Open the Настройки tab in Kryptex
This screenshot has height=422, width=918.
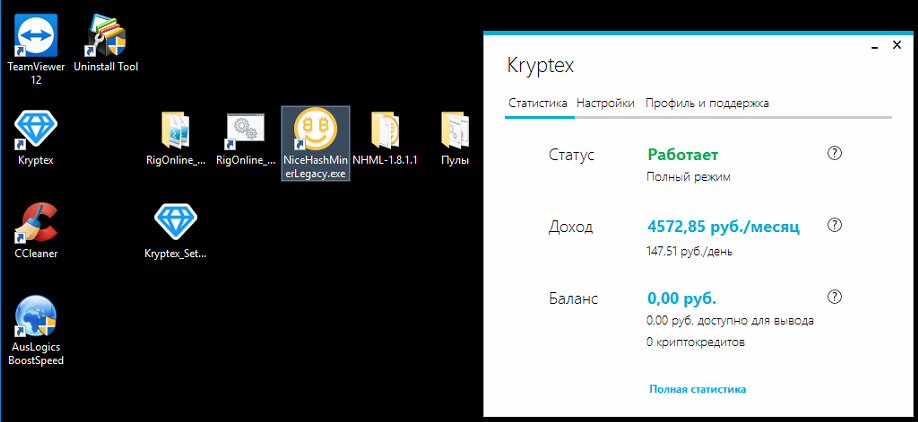[605, 103]
